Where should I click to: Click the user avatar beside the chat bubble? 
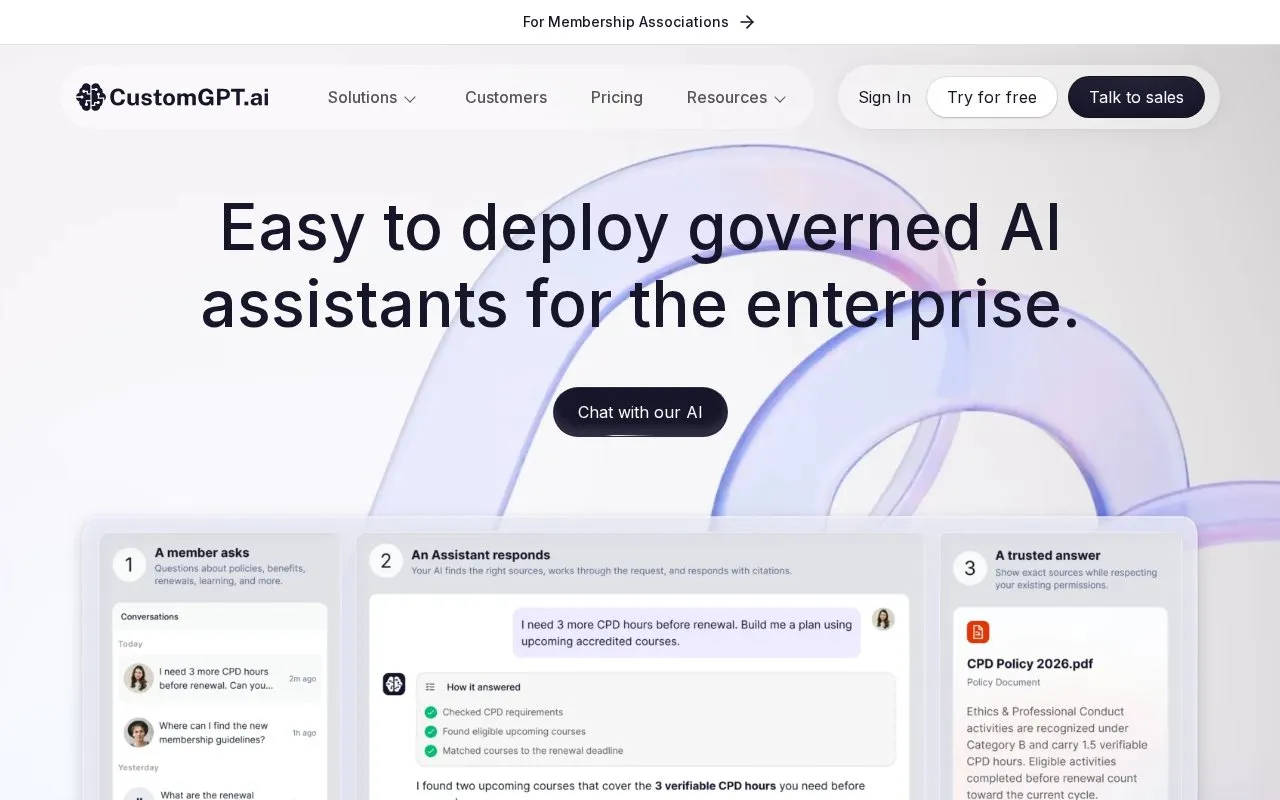point(883,619)
